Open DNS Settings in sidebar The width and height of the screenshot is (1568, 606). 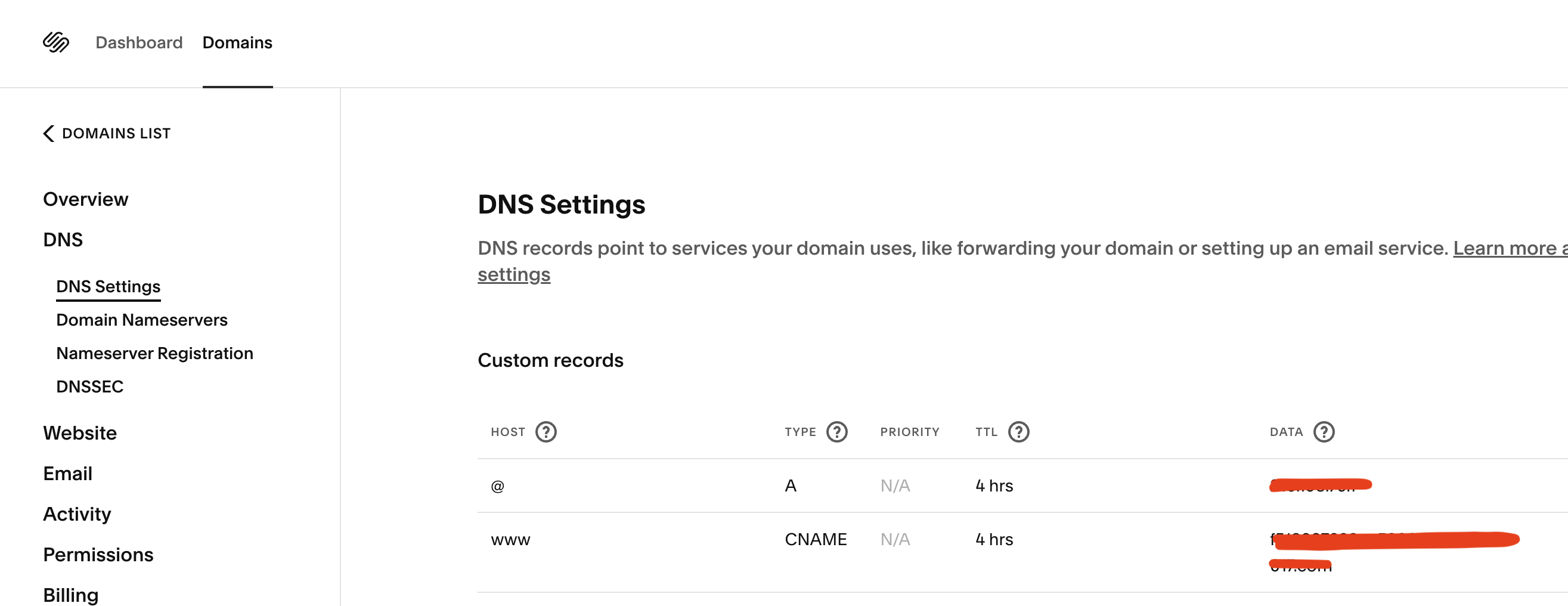point(109,286)
